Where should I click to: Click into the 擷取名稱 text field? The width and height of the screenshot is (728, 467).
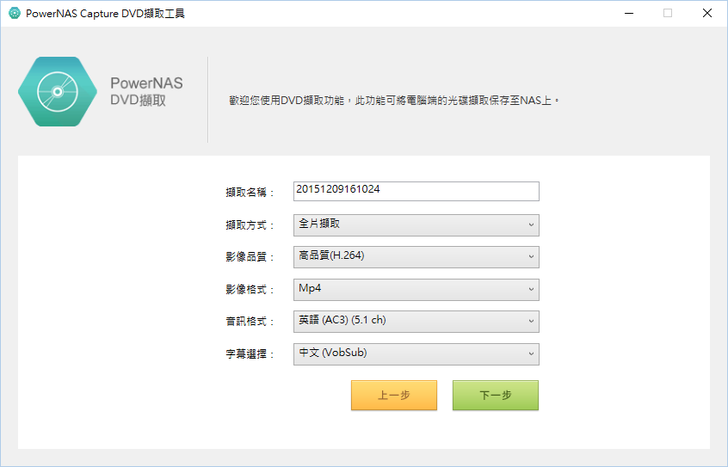pyautogui.click(x=416, y=191)
